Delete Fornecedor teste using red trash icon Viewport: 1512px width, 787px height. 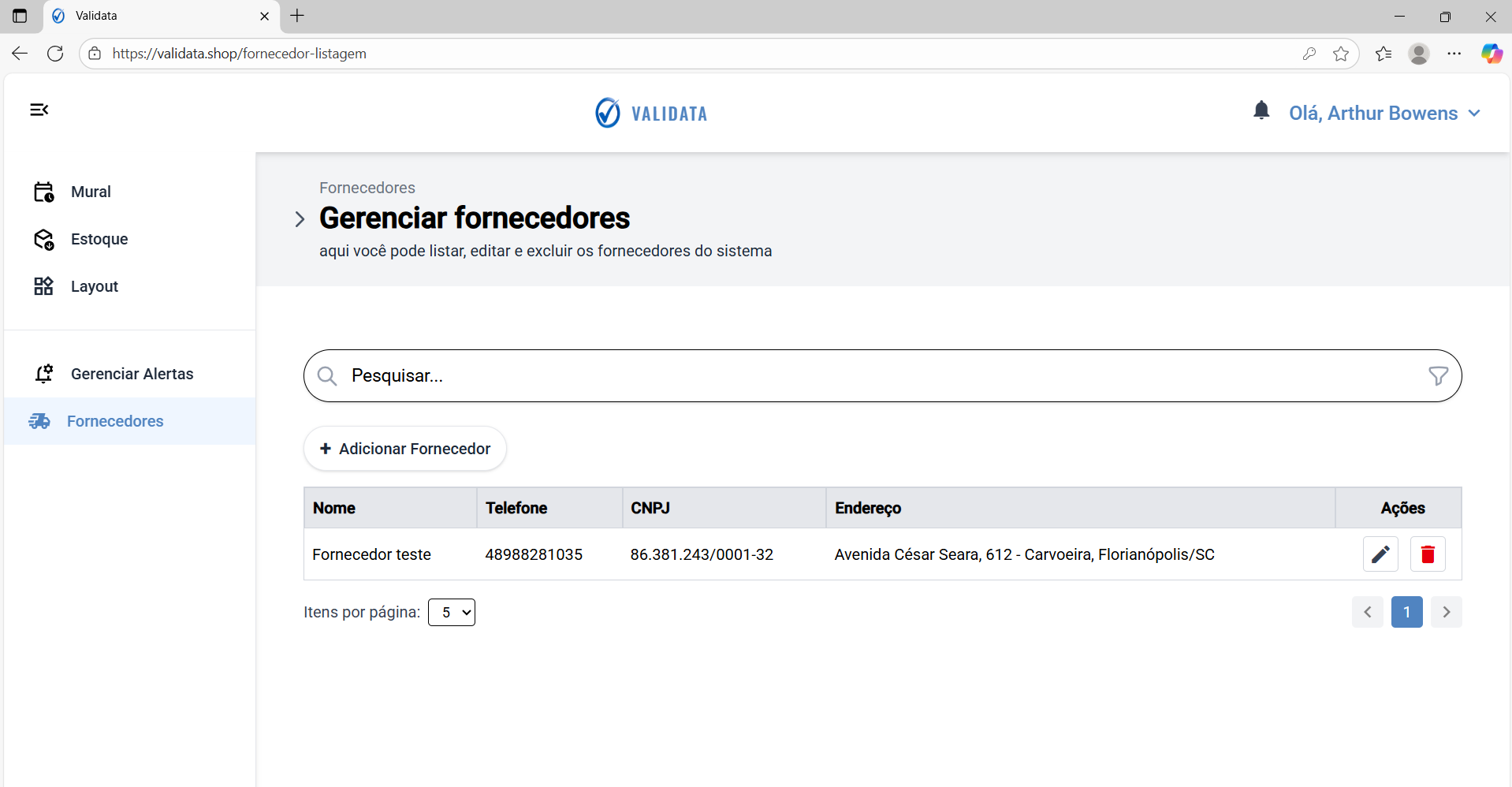click(1427, 554)
